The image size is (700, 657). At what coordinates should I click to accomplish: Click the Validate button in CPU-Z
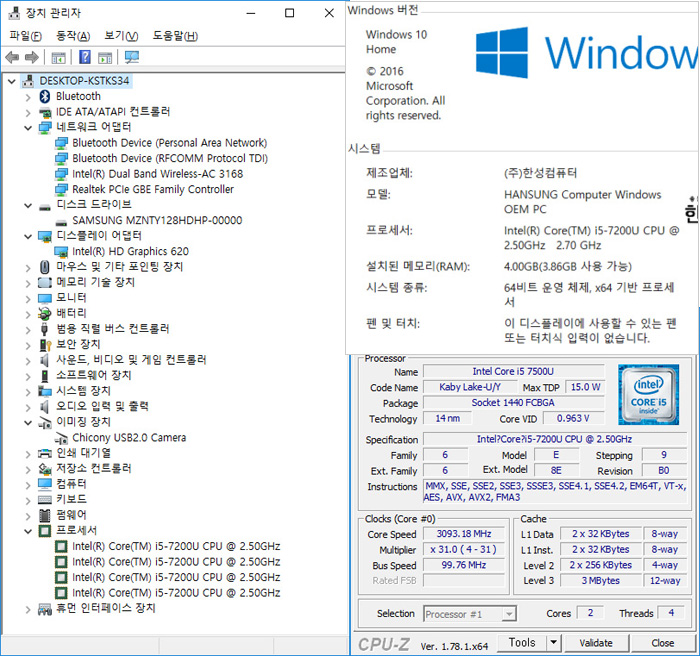[596, 643]
